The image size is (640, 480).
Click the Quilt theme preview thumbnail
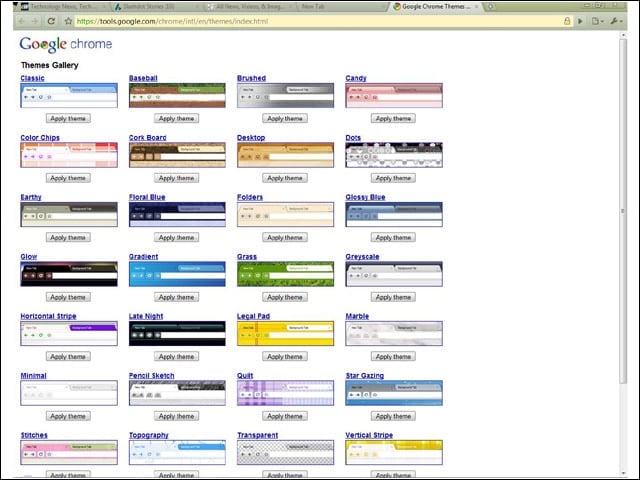pyautogui.click(x=285, y=393)
